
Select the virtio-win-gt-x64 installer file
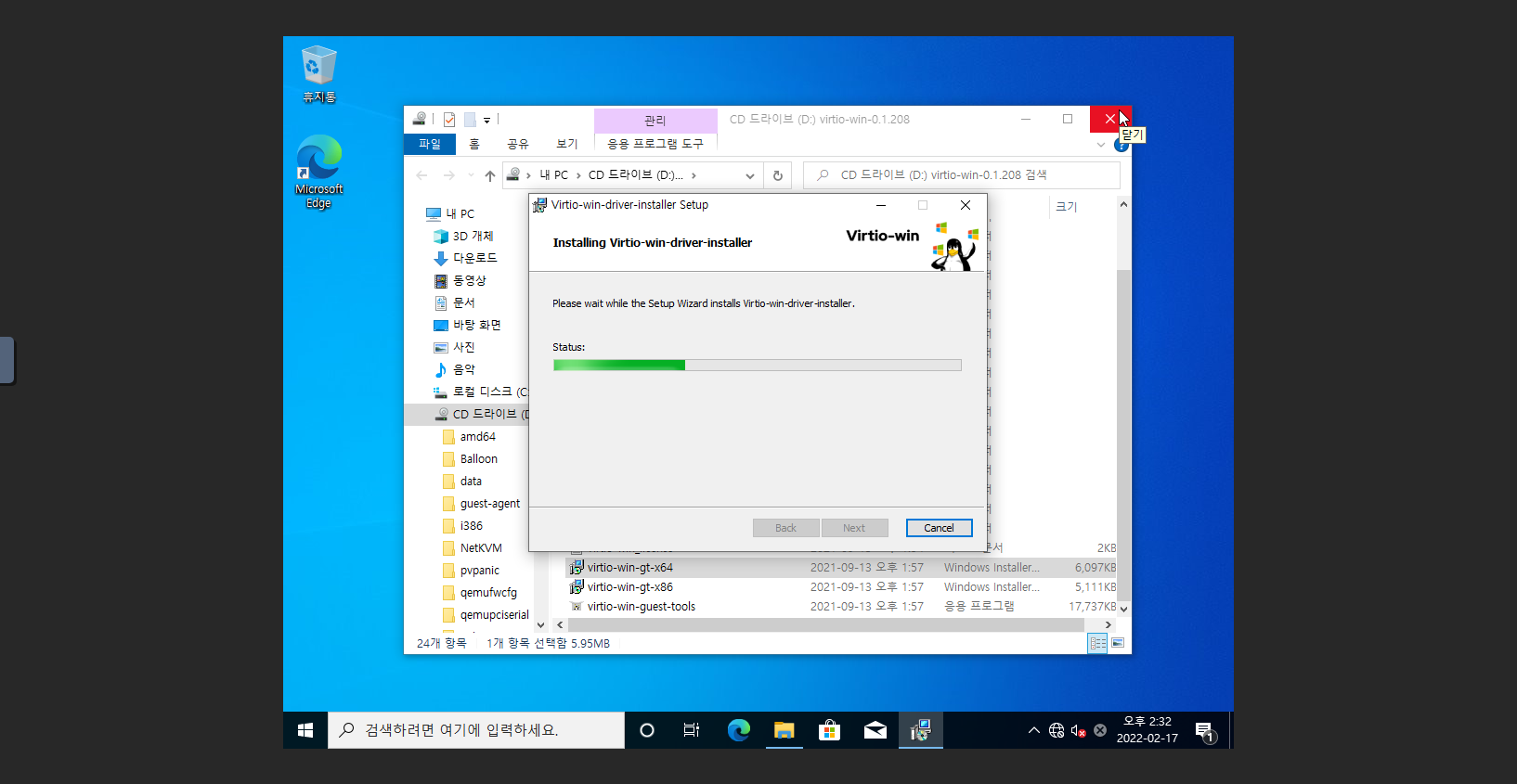pos(842,568)
